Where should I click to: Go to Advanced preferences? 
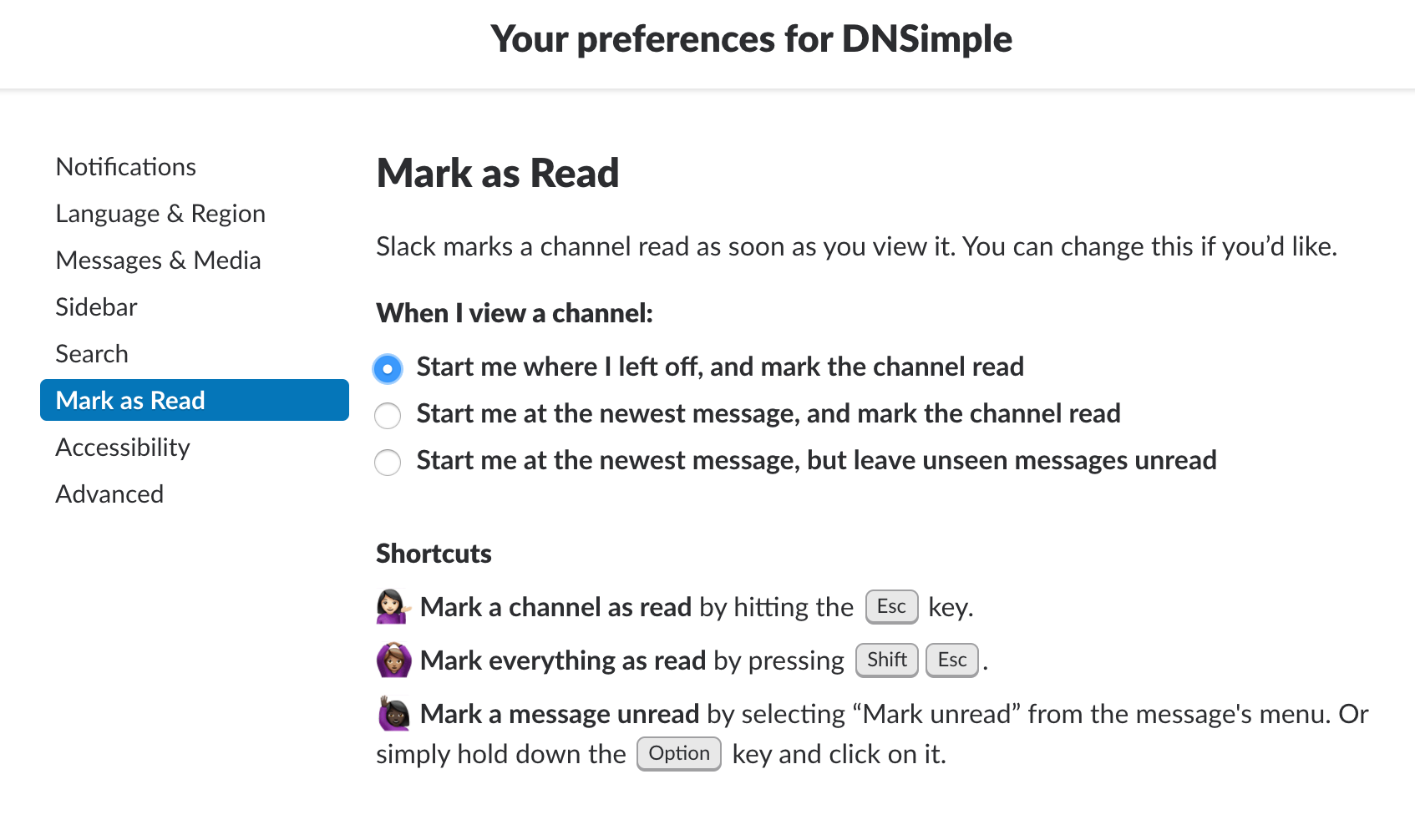click(109, 494)
